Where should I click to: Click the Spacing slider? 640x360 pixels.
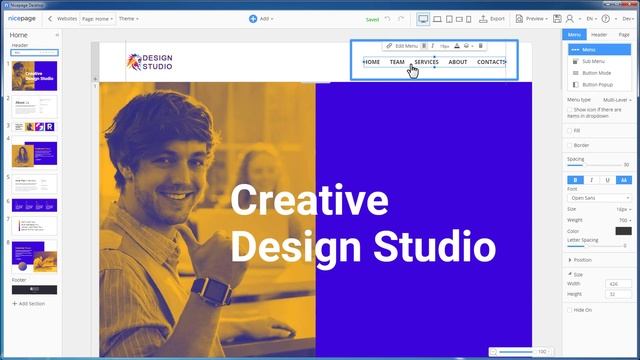click(594, 165)
